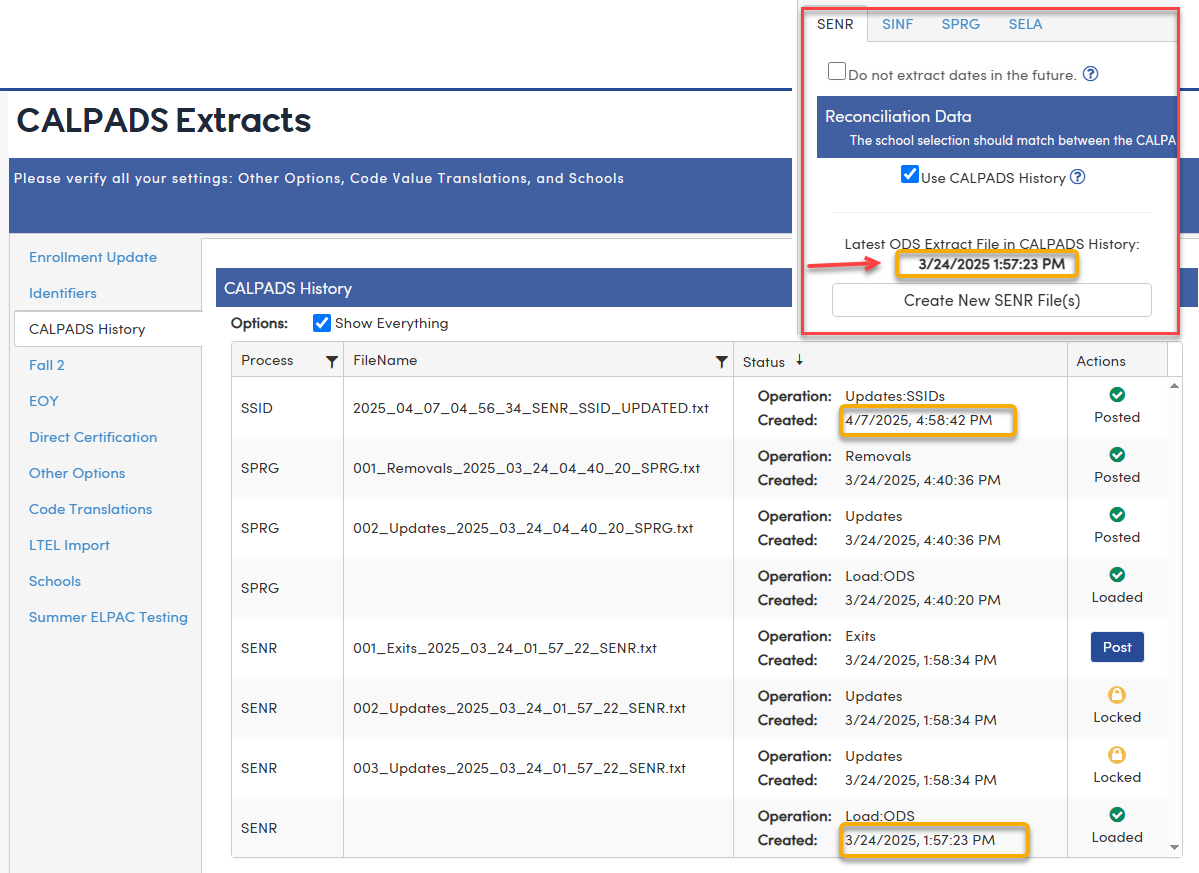Open LTEL Import in sidebar
The width and height of the screenshot is (1199, 873).
tap(70, 545)
